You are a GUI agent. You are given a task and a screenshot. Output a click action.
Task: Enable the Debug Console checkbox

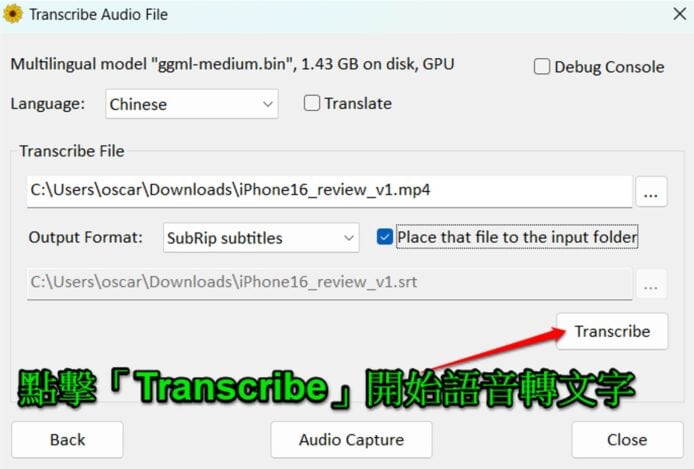pyautogui.click(x=542, y=67)
